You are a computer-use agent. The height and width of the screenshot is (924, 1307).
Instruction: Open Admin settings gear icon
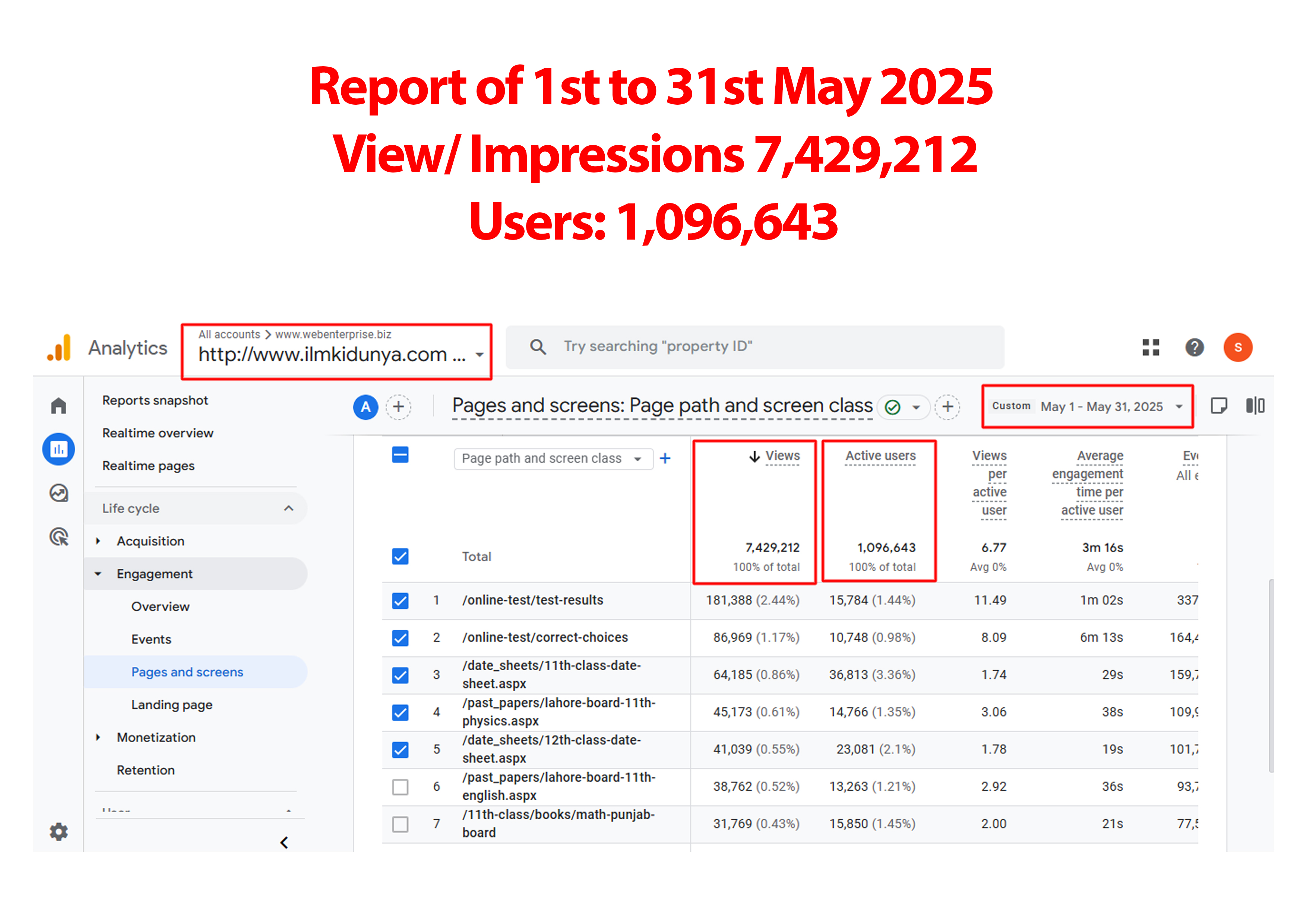(x=58, y=832)
